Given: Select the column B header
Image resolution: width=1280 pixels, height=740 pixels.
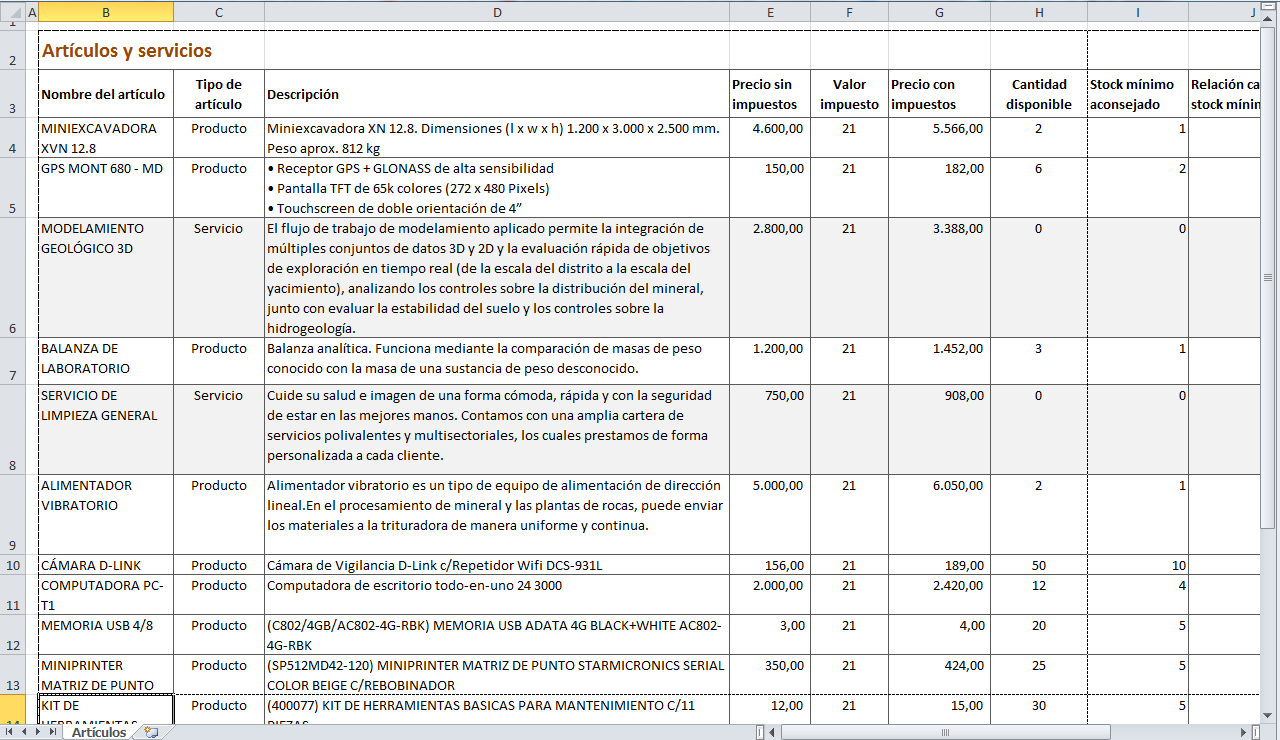Looking at the screenshot, I should click(106, 11).
